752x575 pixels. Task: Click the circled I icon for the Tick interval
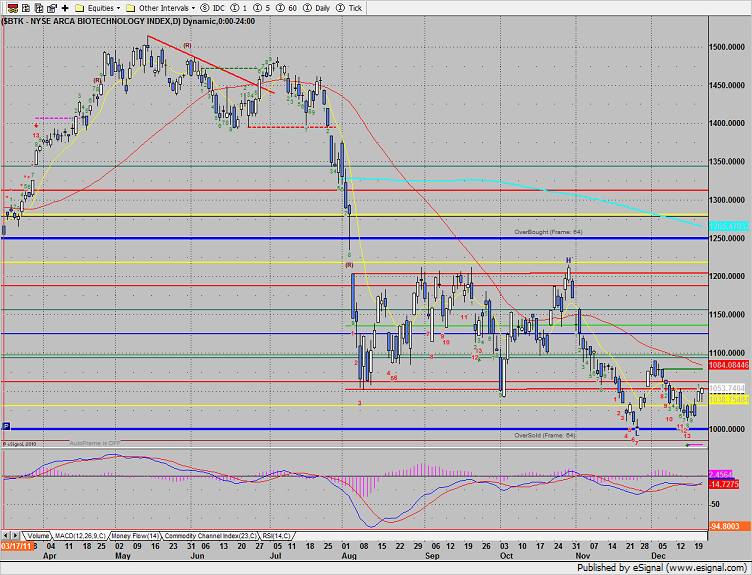click(341, 8)
